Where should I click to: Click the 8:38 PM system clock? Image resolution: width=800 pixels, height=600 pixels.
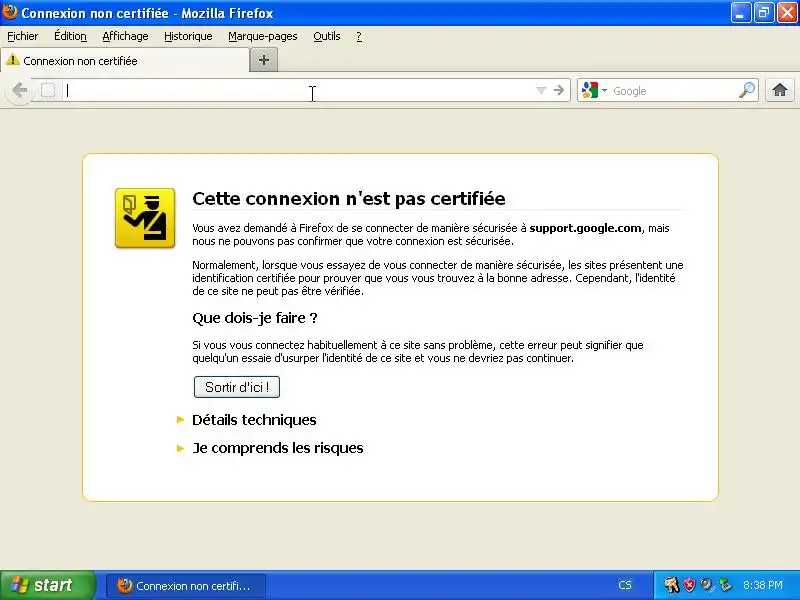(763, 585)
